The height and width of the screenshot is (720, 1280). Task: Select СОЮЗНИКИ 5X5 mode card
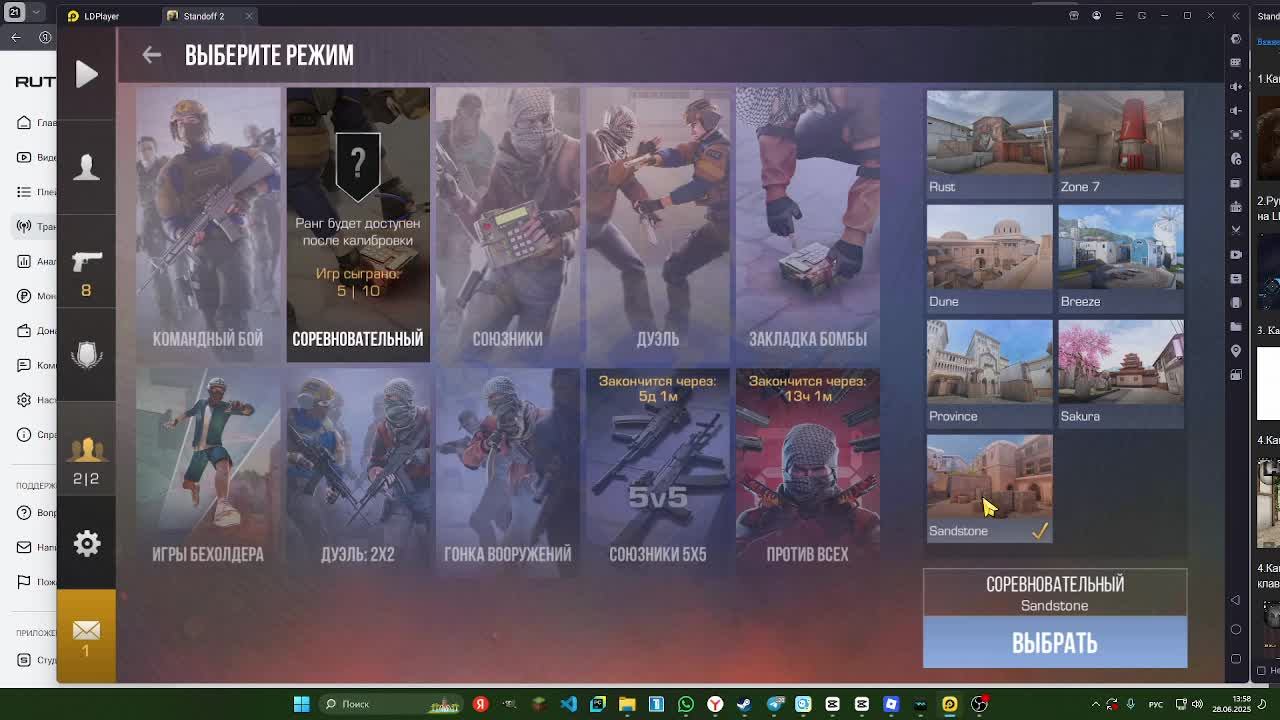coord(658,472)
